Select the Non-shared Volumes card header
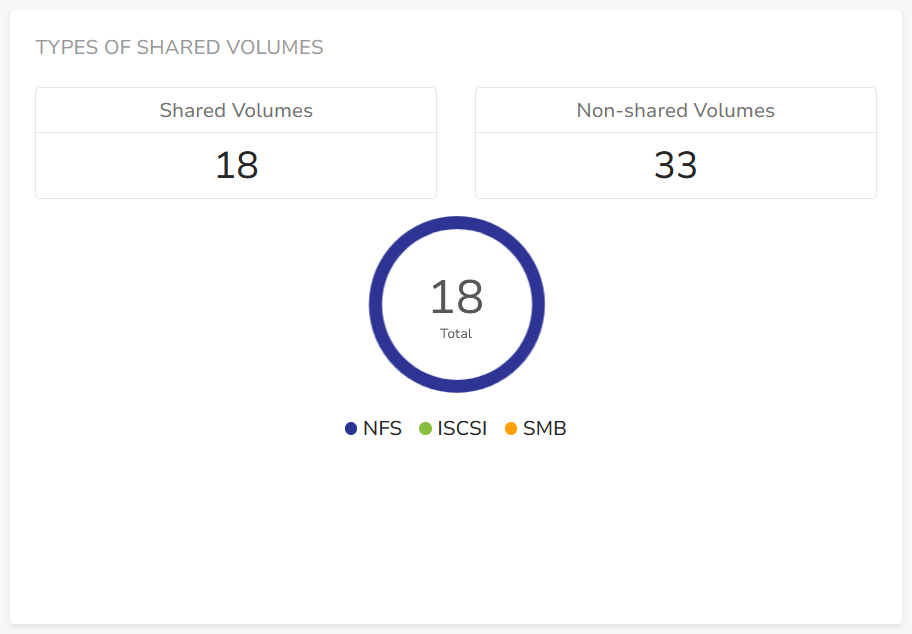This screenshot has height=634, width=912. coord(675,111)
